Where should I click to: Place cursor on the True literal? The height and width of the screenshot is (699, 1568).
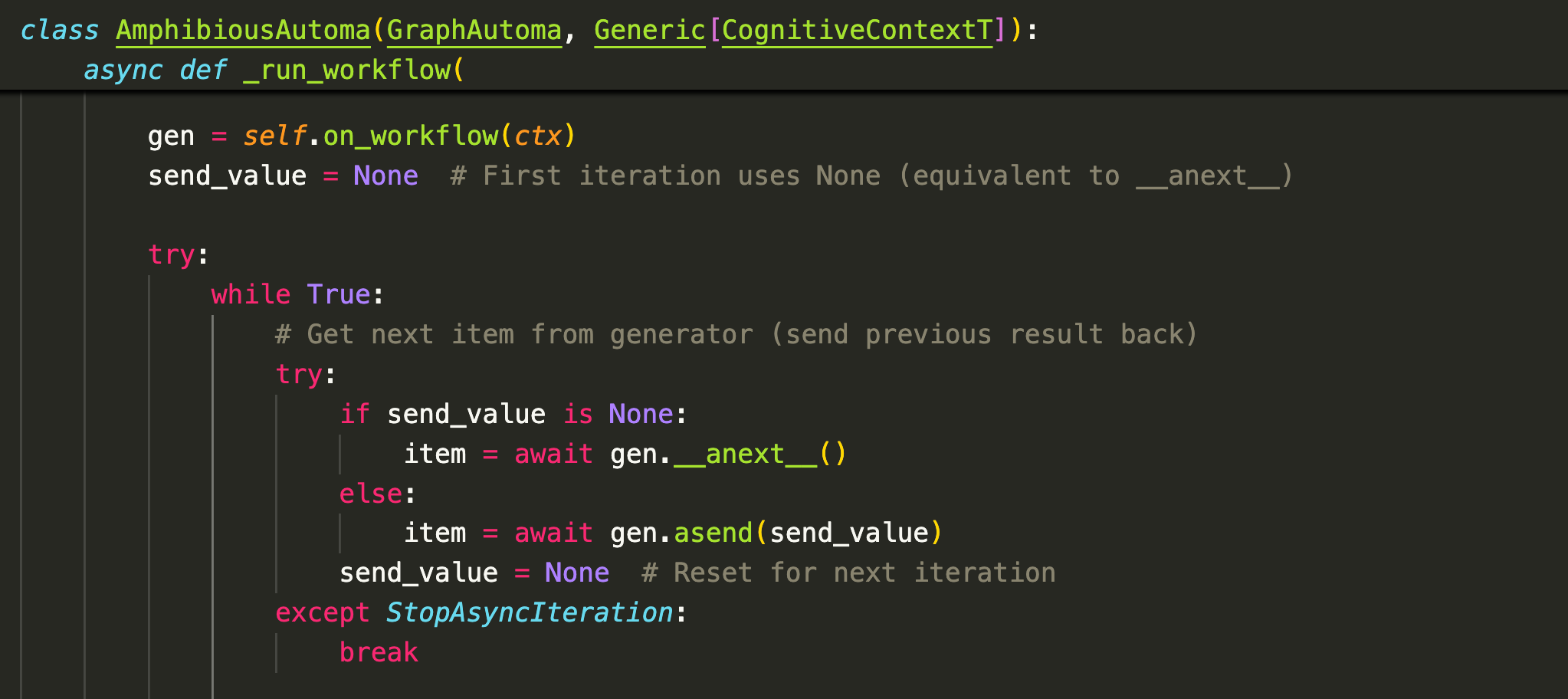(338, 295)
